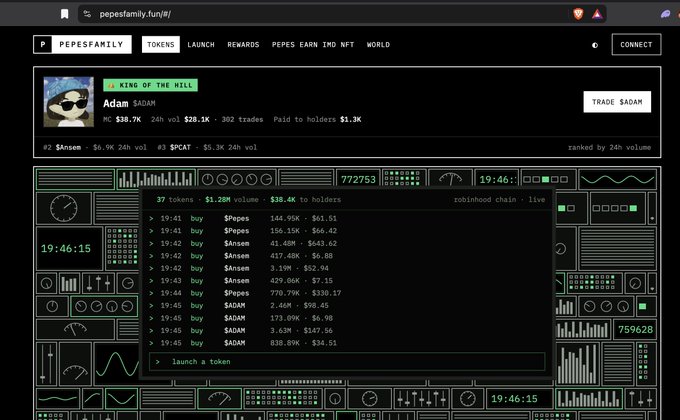
Task: Click the Adam token avatar image
Action: click(x=69, y=102)
